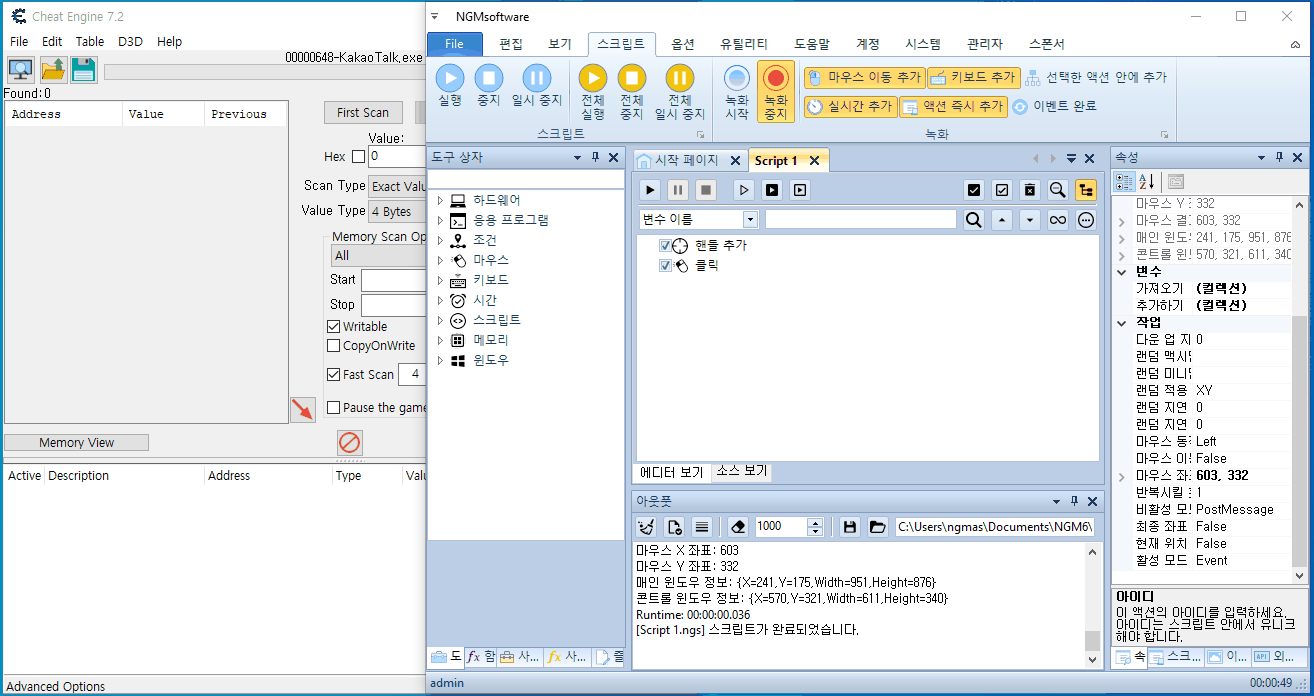Open Table menu in Cheat Engine
The image size is (1314, 696).
tap(90, 41)
